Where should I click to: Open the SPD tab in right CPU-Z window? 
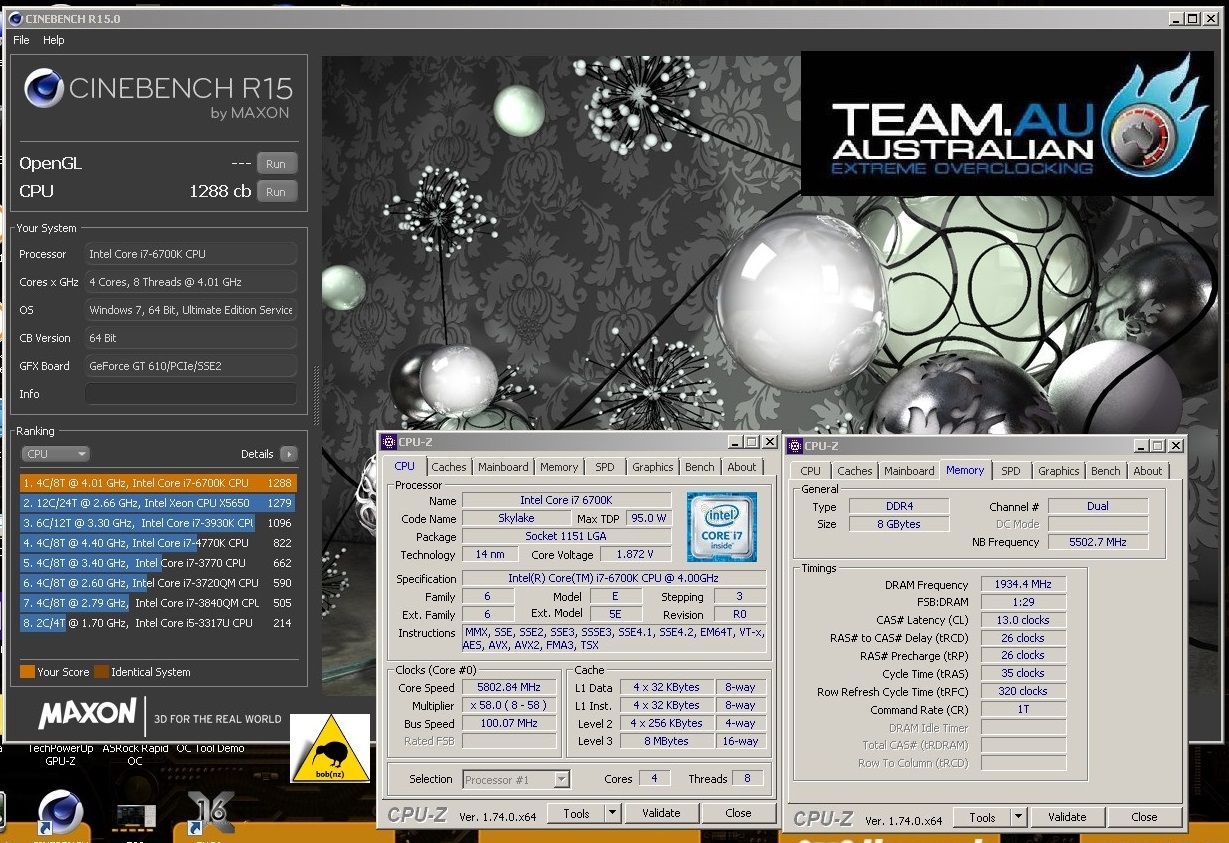pyautogui.click(x=1011, y=471)
